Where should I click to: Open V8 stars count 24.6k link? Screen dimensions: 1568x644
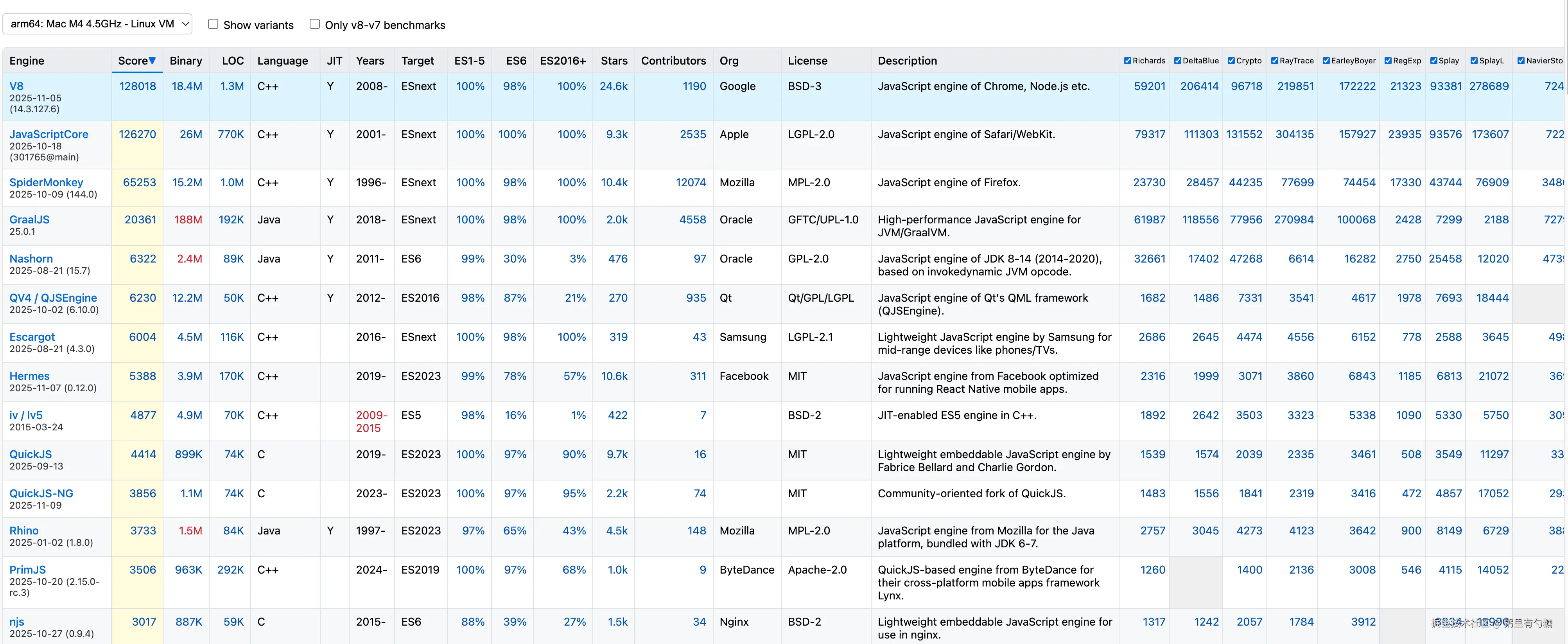click(x=613, y=86)
